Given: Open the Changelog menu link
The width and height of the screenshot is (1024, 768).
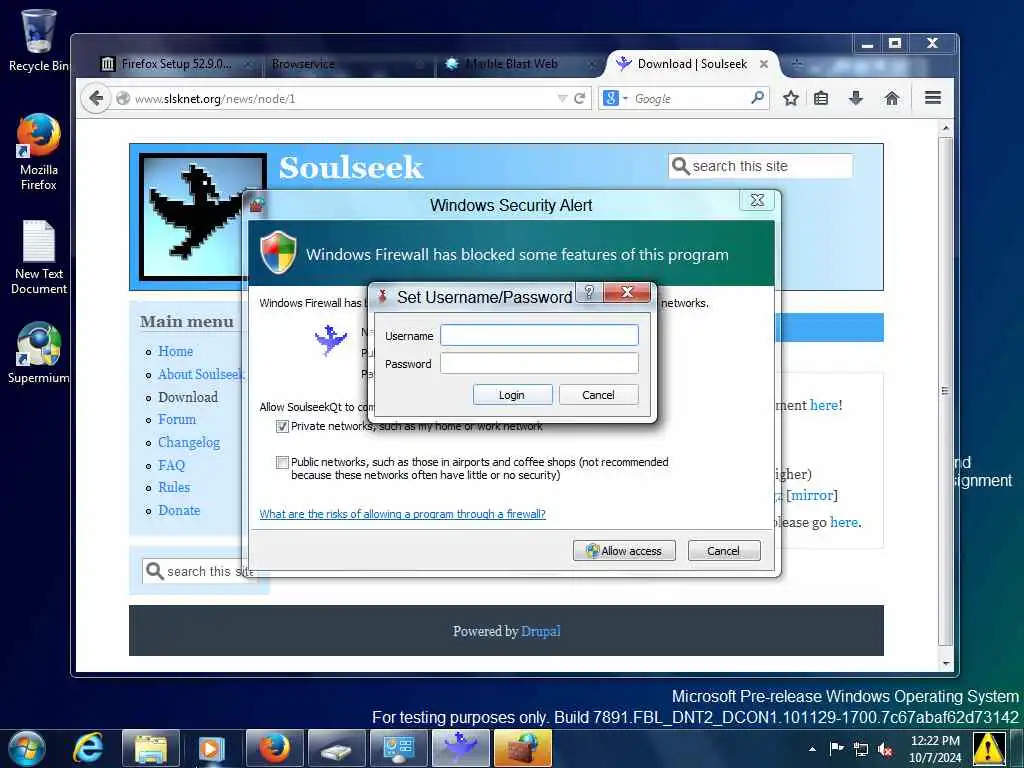Looking at the screenshot, I should (x=189, y=443).
